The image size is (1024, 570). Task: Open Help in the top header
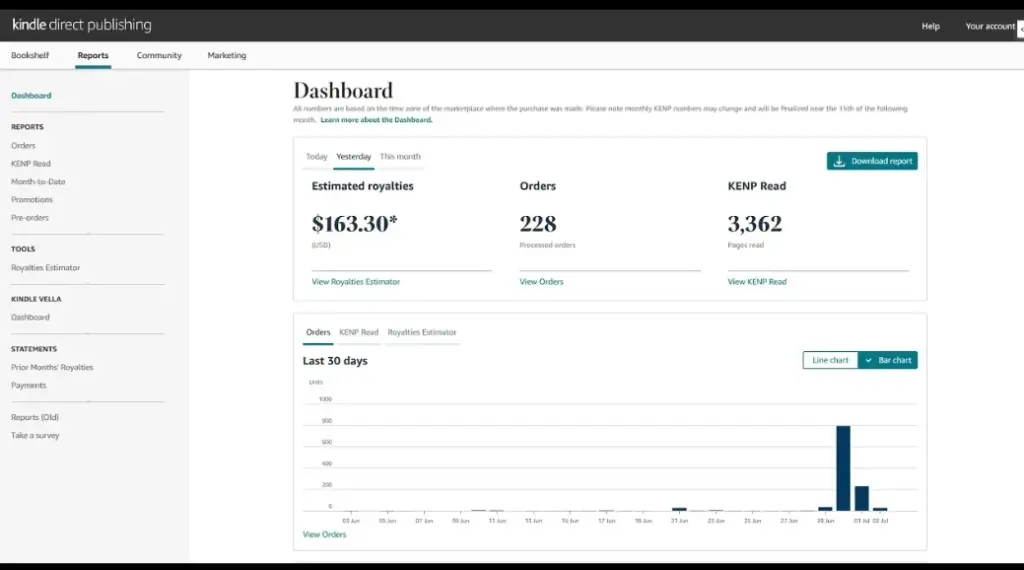coord(930,26)
